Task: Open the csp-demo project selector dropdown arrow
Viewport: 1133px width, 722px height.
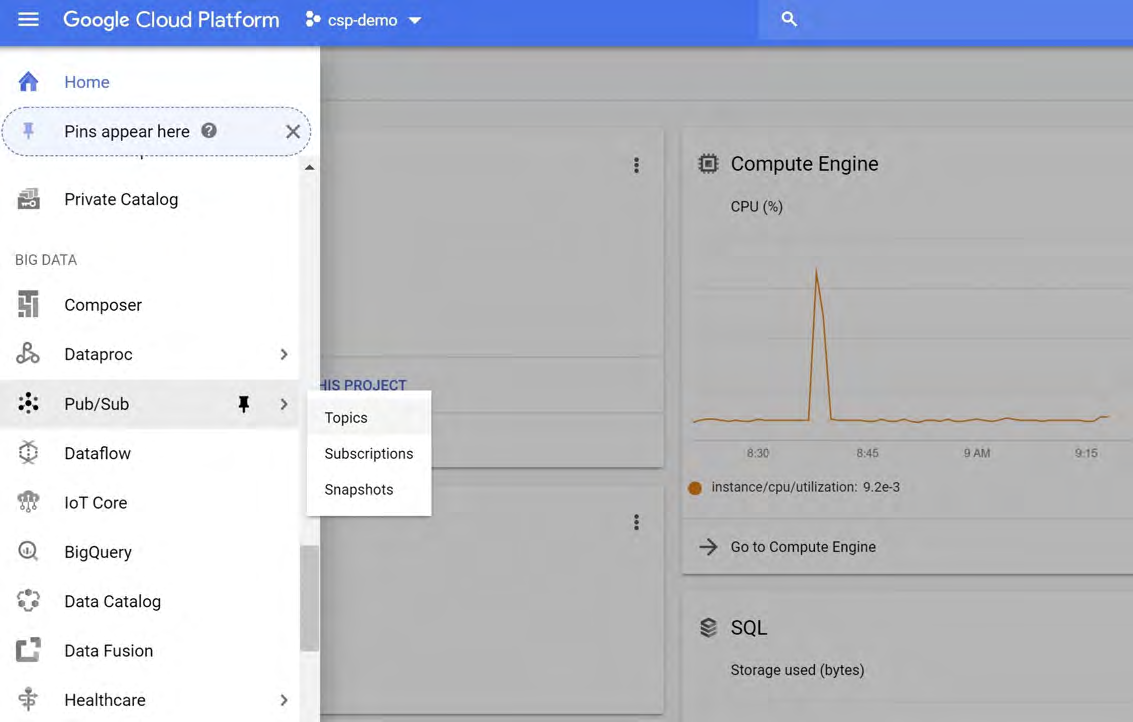Action: pos(415,20)
